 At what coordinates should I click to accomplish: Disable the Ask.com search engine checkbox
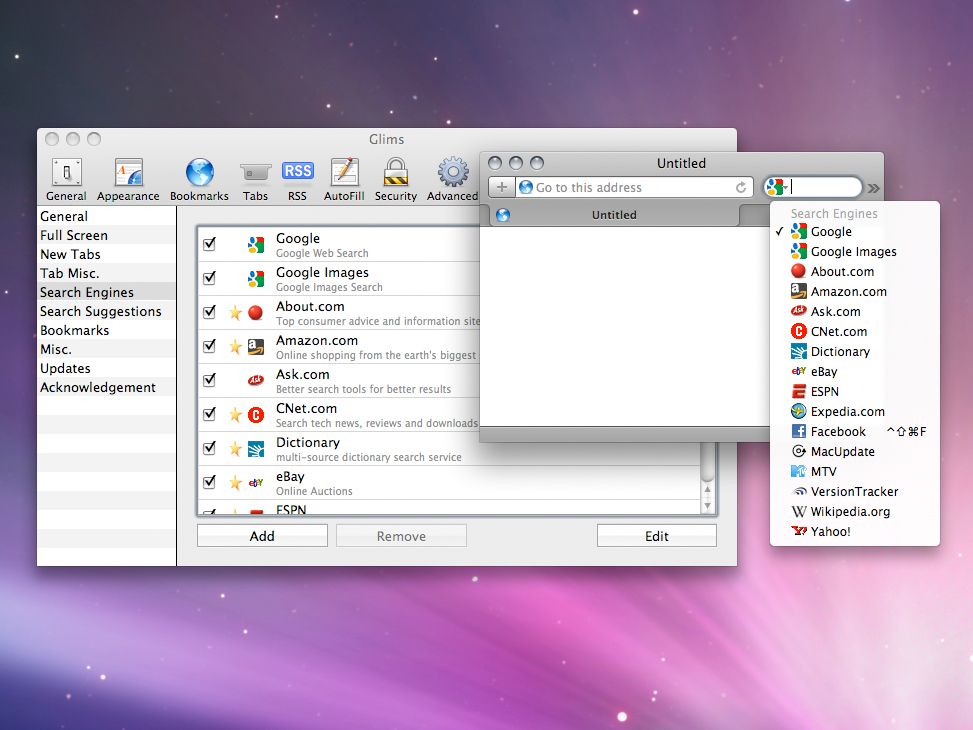point(210,379)
